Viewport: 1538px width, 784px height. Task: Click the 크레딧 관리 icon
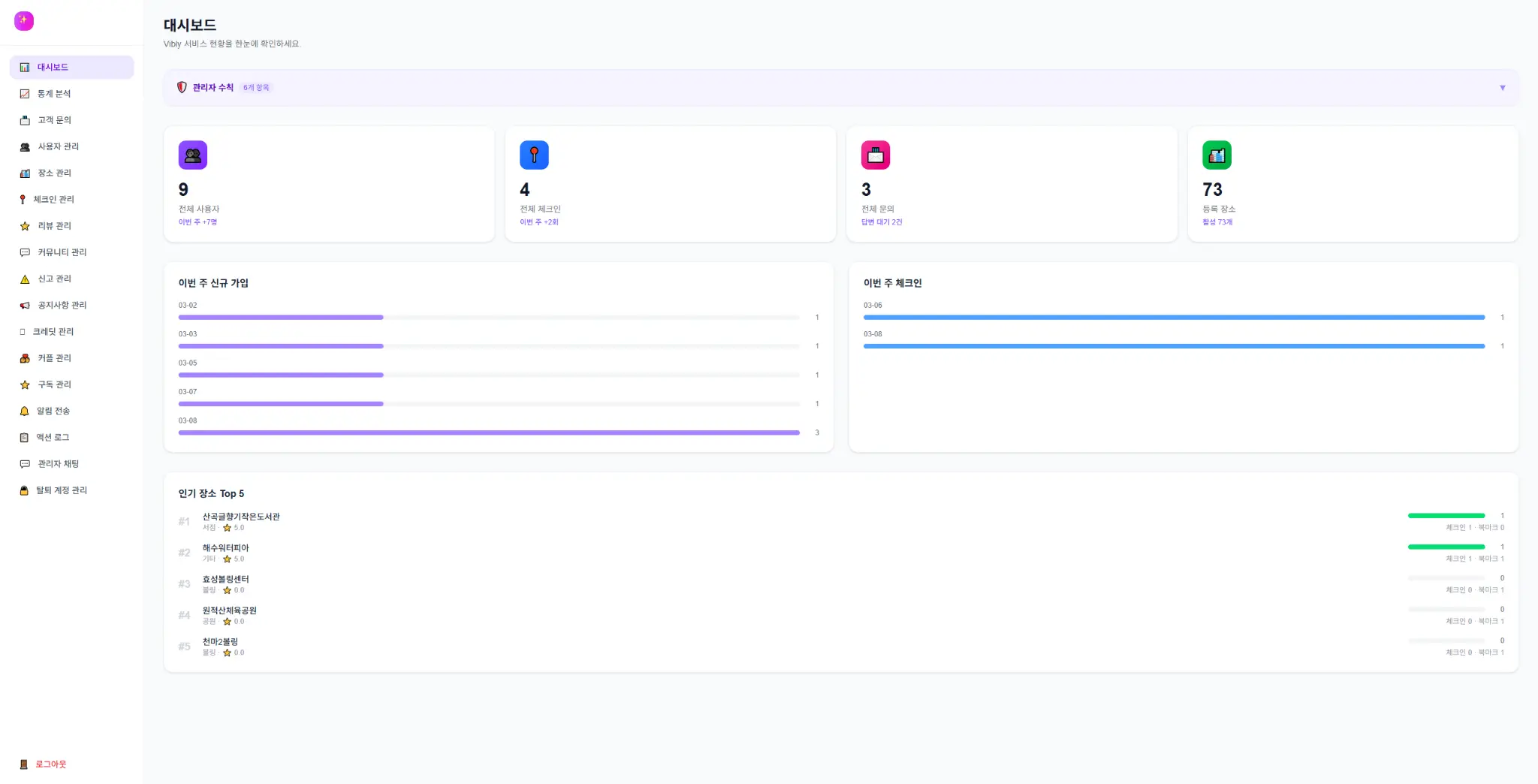point(23,331)
